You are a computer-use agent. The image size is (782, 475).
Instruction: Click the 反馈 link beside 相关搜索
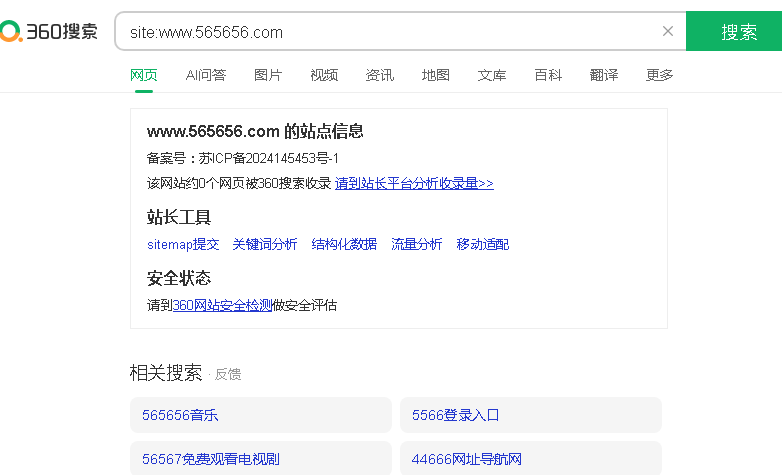(228, 374)
